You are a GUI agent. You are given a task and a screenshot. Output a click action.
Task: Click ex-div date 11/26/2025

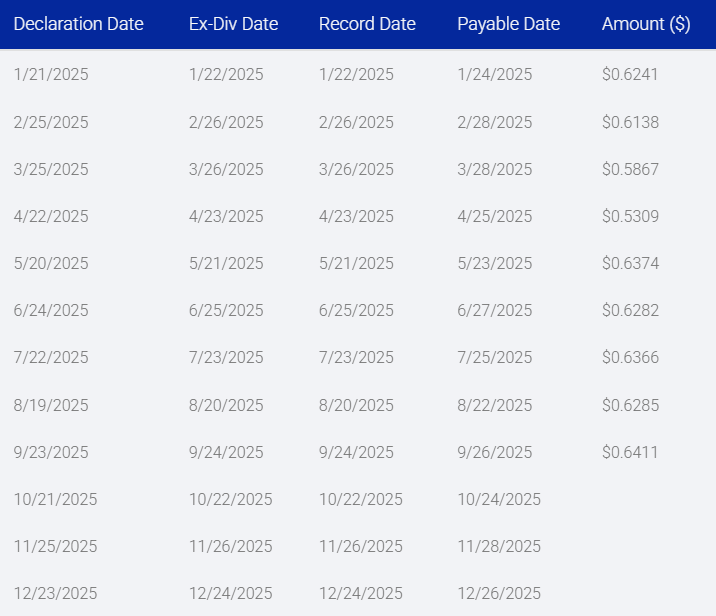pos(231,546)
